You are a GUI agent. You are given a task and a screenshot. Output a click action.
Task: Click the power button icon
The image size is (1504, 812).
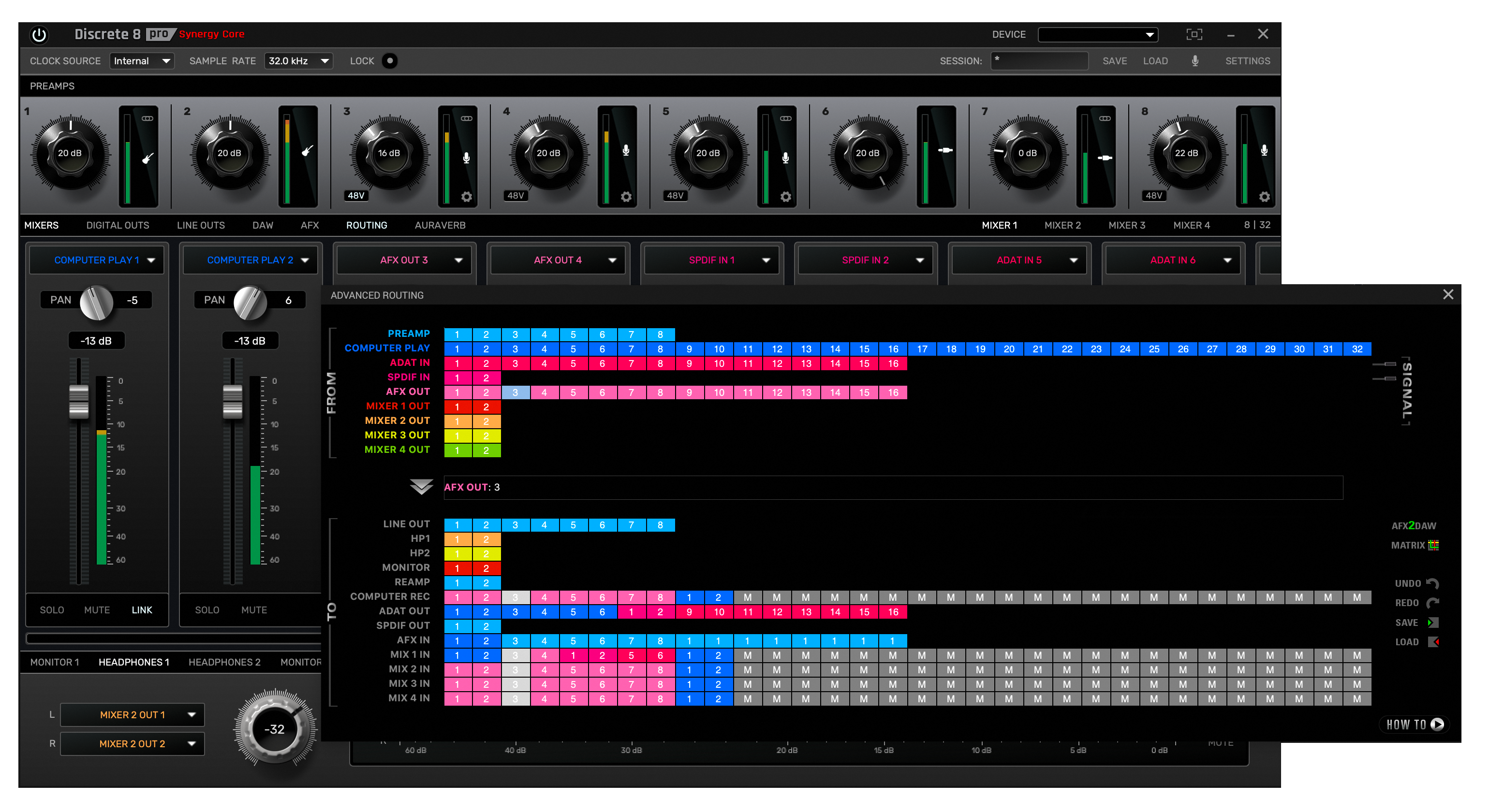coord(39,34)
